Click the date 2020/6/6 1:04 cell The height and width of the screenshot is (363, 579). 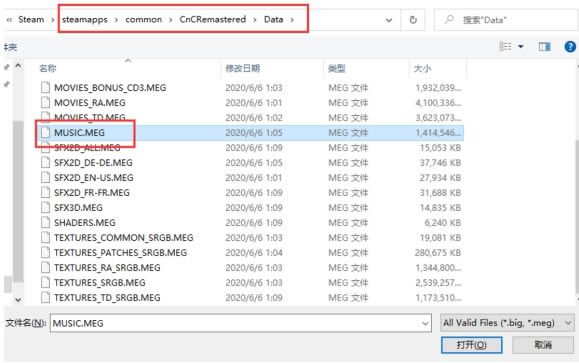[x=254, y=253]
